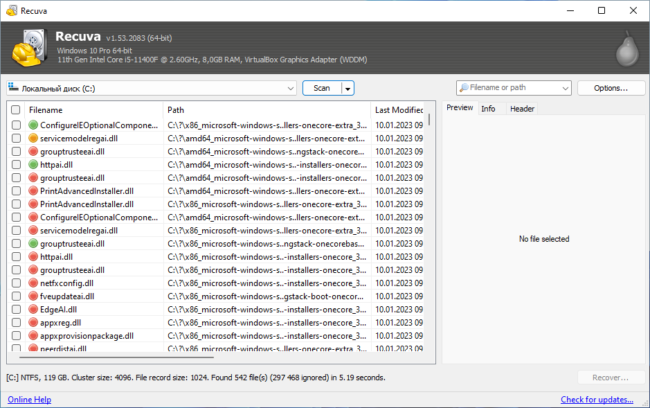This screenshot has width=650, height=408.
Task: Click the Check for updates... link
Action: [x=597, y=400]
